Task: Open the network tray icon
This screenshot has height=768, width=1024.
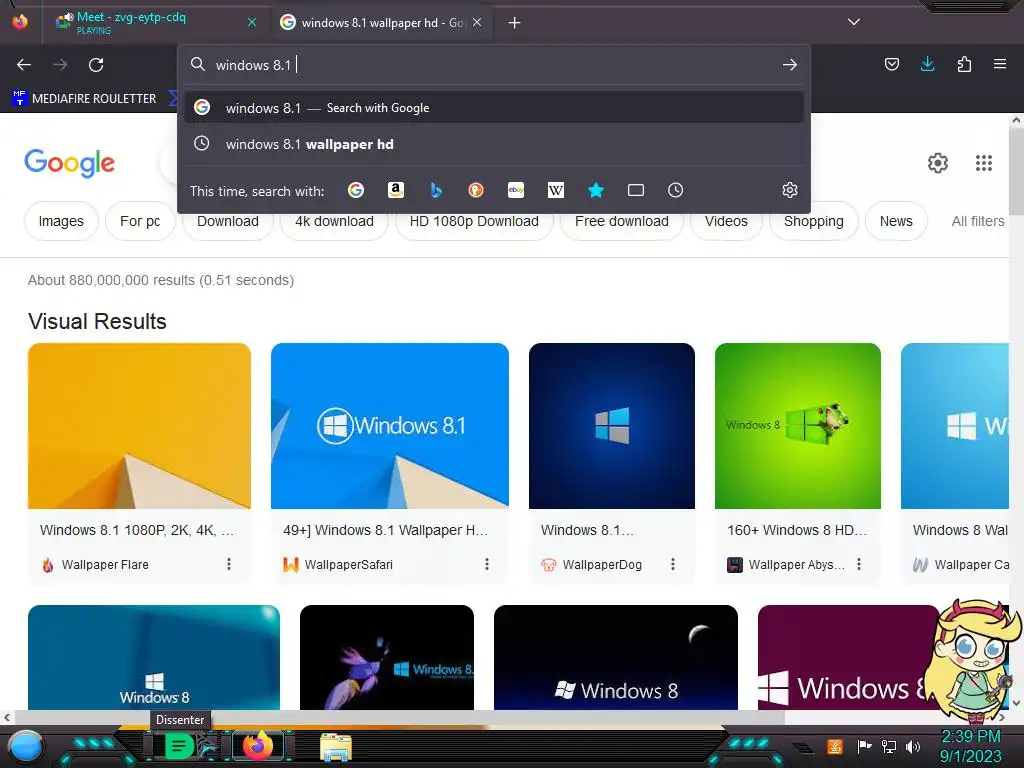Action: click(888, 746)
